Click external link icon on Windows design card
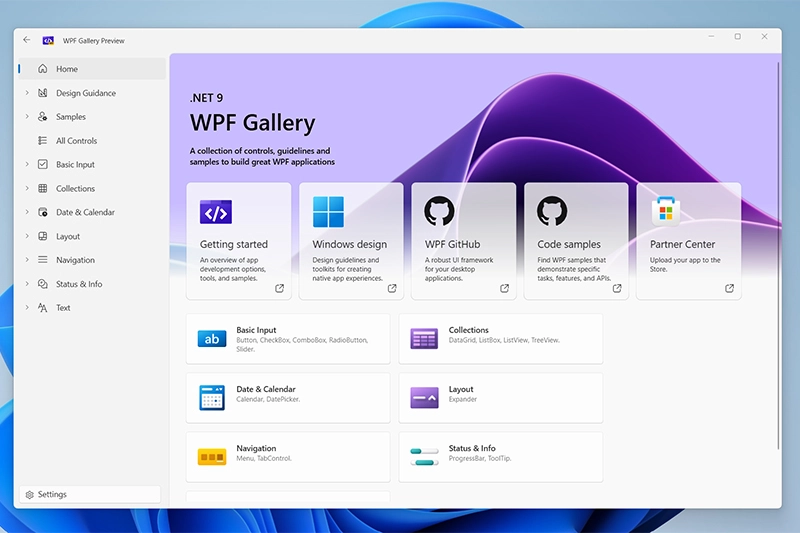Viewport: 800px width, 533px height. tap(392, 288)
